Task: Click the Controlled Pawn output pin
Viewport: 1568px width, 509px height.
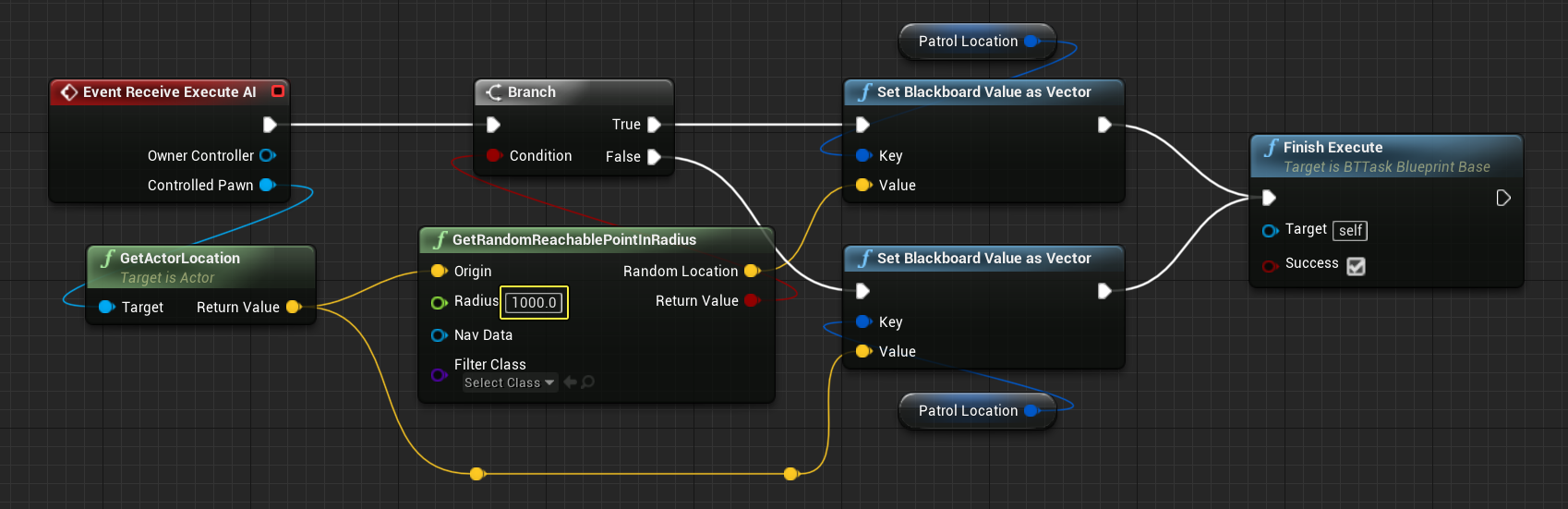Action: [x=268, y=185]
